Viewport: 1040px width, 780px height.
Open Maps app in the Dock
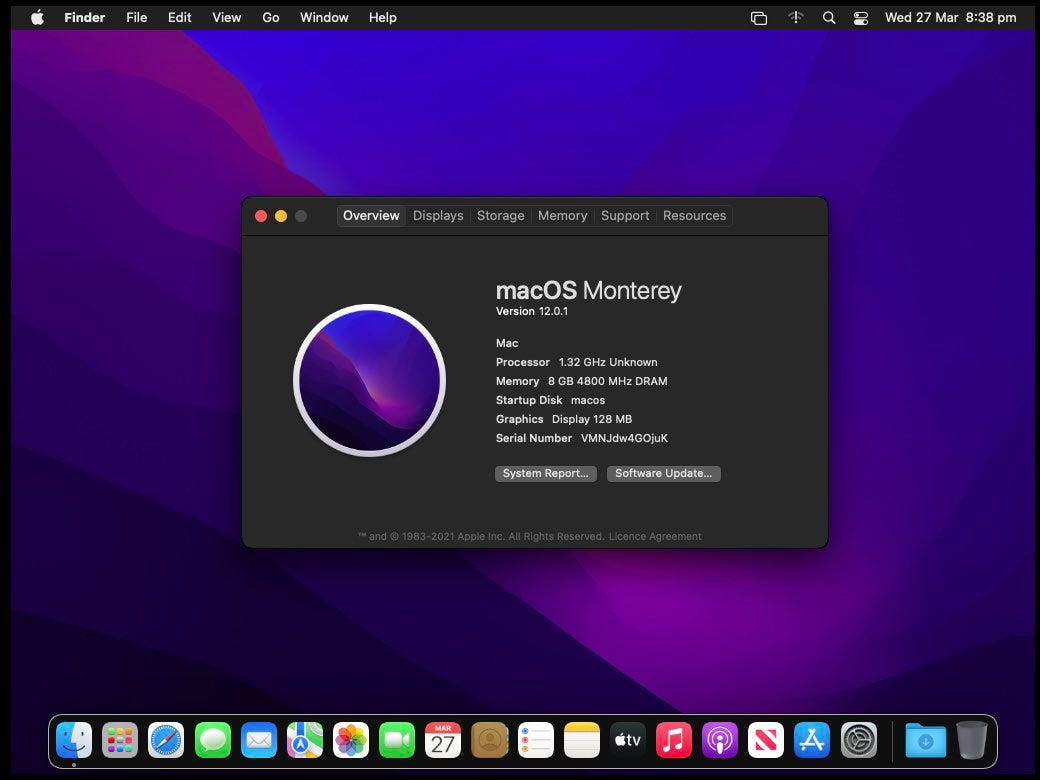tap(304, 740)
